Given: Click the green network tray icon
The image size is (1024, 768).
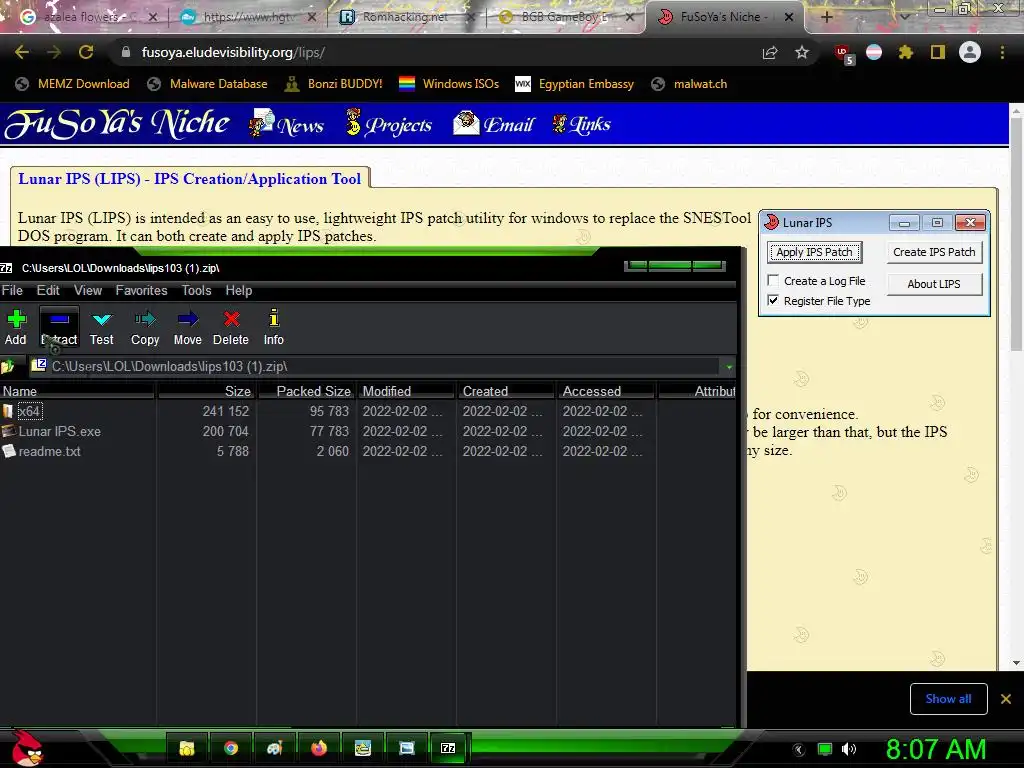Looking at the screenshot, I should (825, 749).
